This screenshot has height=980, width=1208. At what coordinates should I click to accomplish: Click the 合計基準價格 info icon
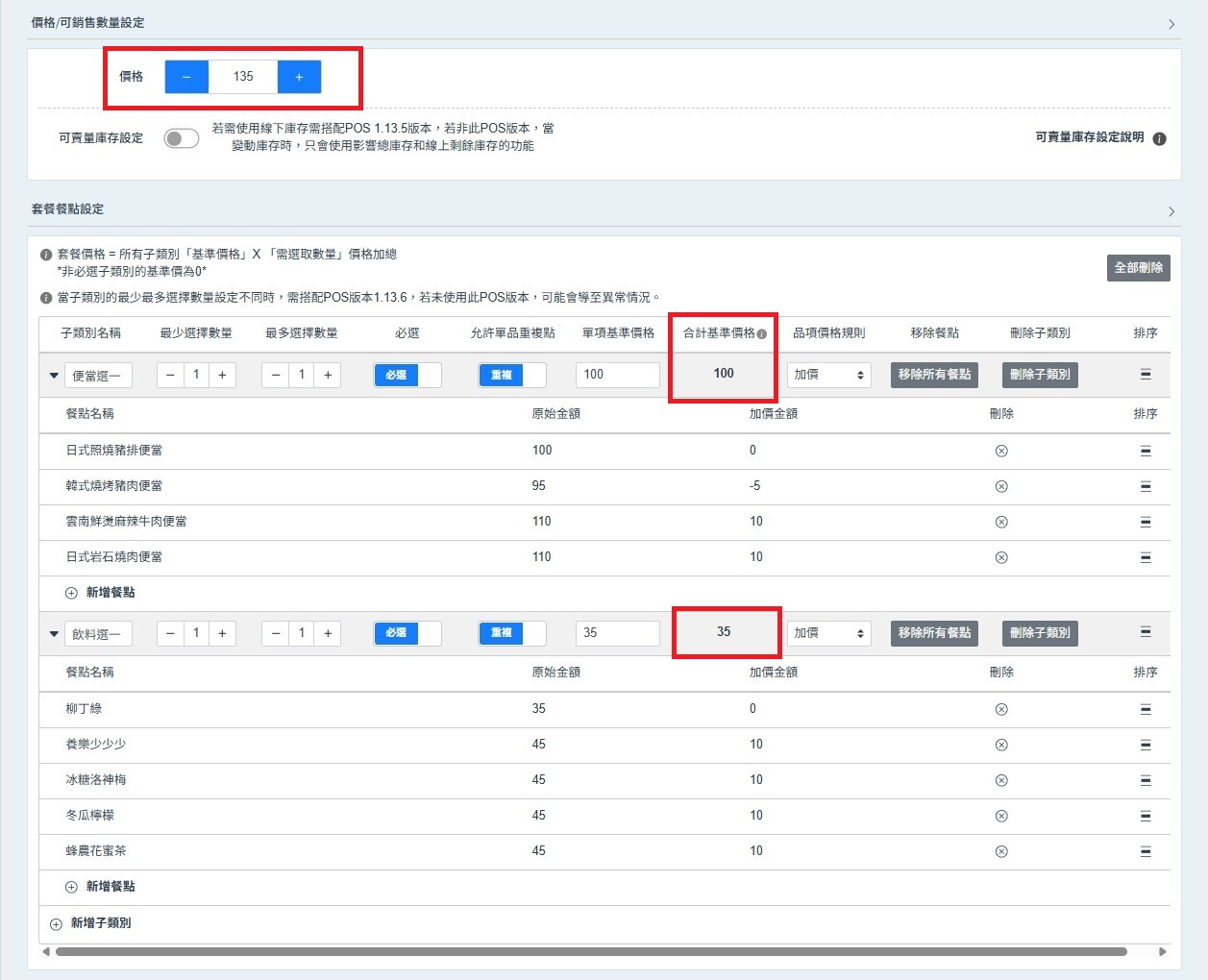tap(762, 334)
